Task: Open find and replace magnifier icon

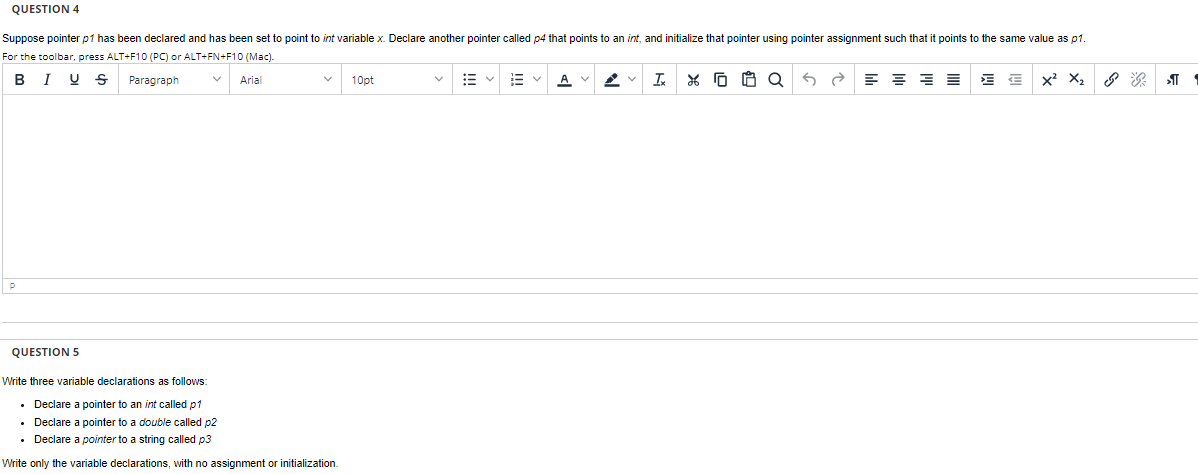Action: [775, 80]
